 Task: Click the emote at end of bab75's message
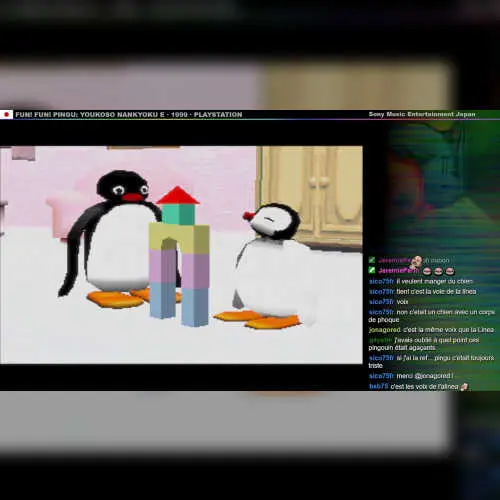click(x=464, y=387)
